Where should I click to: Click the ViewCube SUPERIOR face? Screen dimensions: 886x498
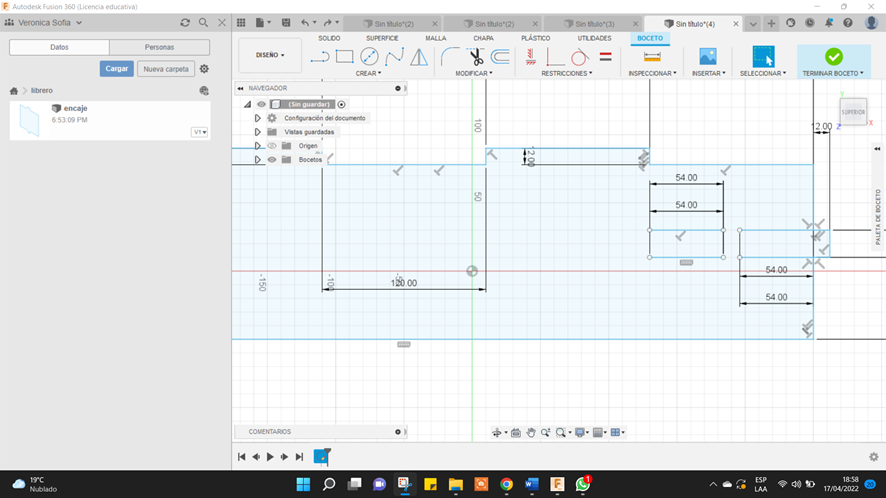tap(853, 112)
